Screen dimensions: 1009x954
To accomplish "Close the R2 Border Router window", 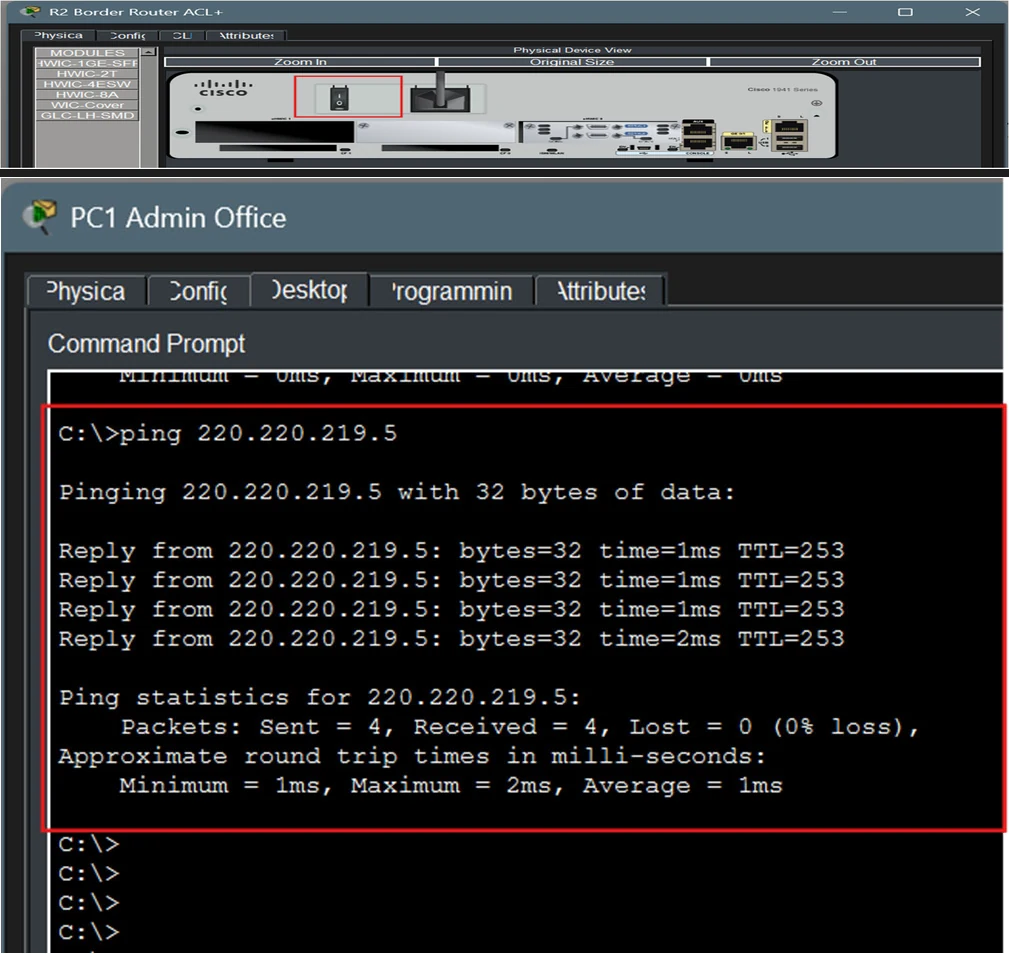I will pos(972,12).
